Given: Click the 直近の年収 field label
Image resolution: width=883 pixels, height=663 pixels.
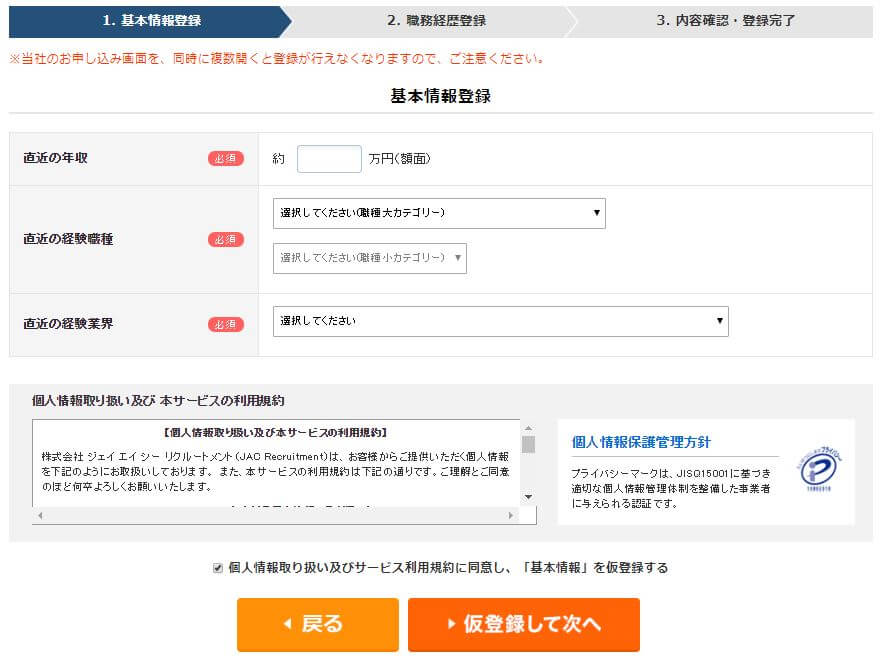Looking at the screenshot, I should point(55,158).
